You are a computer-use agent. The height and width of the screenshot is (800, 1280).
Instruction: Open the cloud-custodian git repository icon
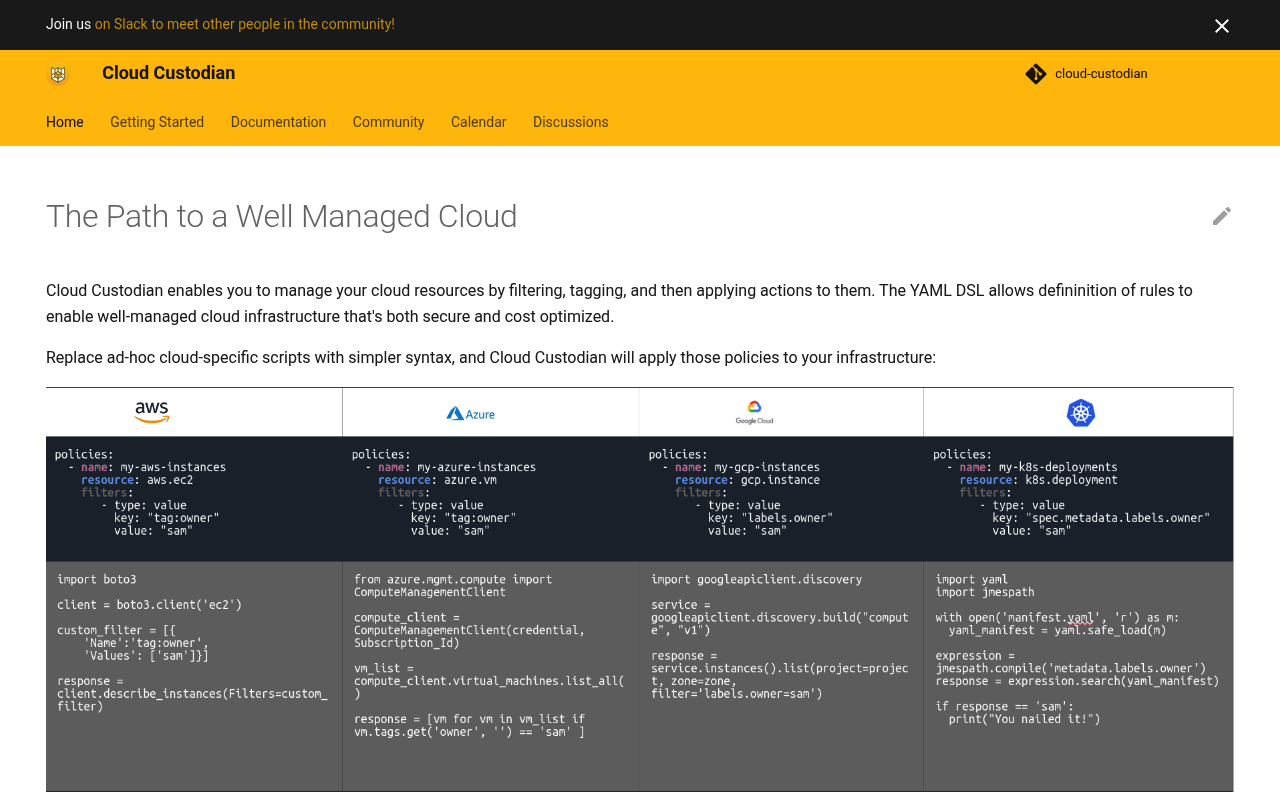pos(1036,74)
